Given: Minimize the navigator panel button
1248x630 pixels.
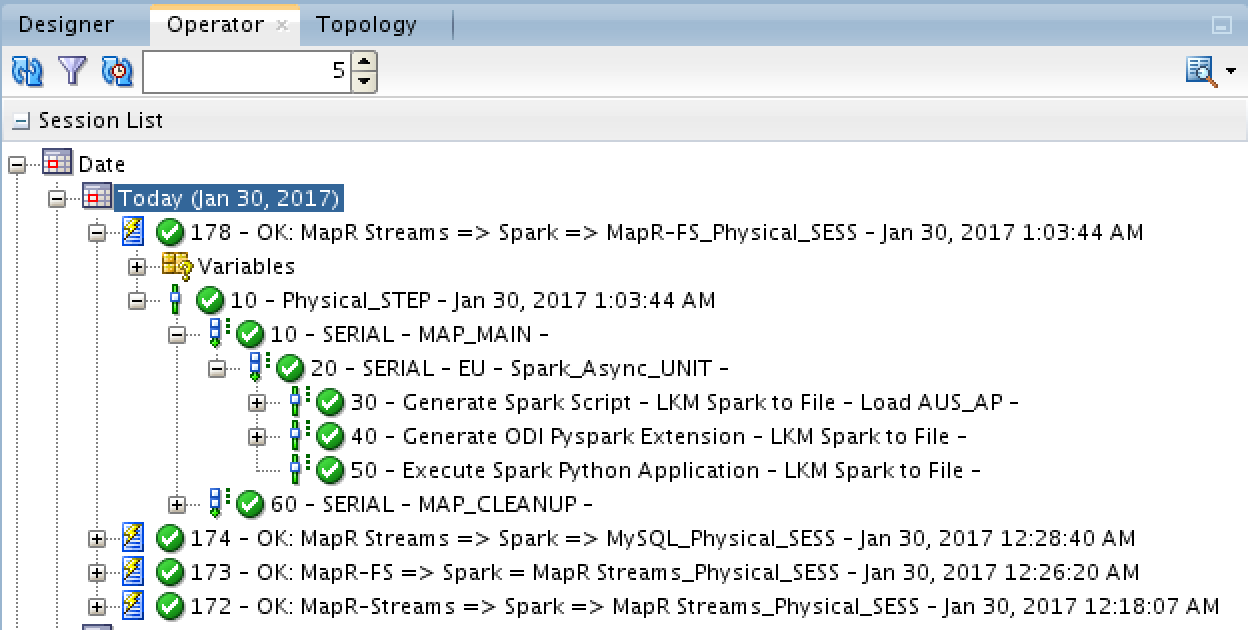Looking at the screenshot, I should point(1220,26).
